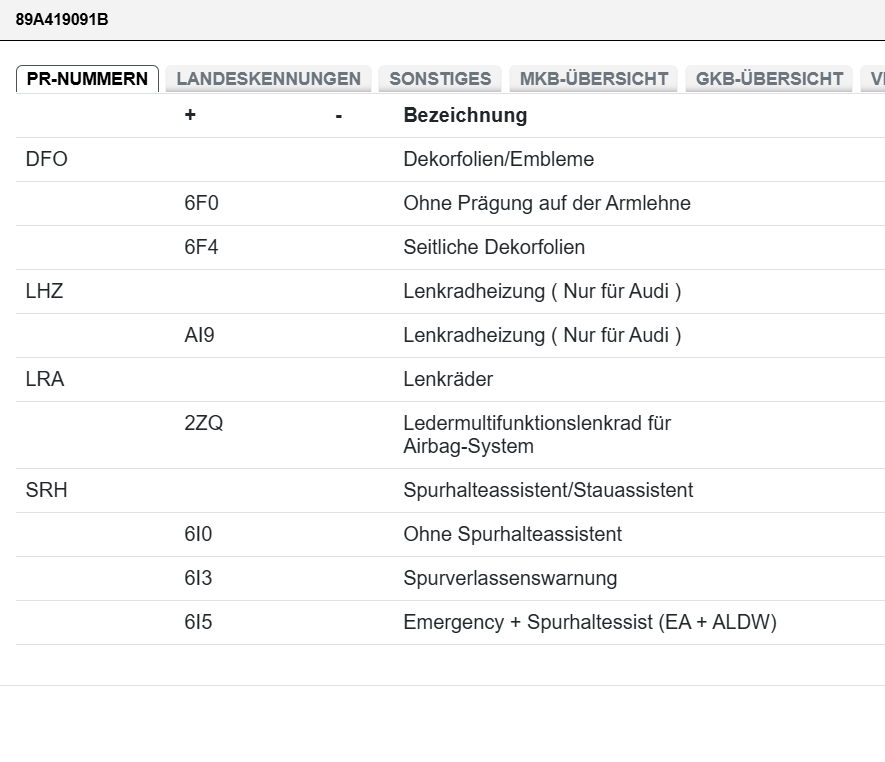The image size is (885, 762).
Task: Switch to the GKB-ÜBERSICHT tab
Action: point(769,79)
